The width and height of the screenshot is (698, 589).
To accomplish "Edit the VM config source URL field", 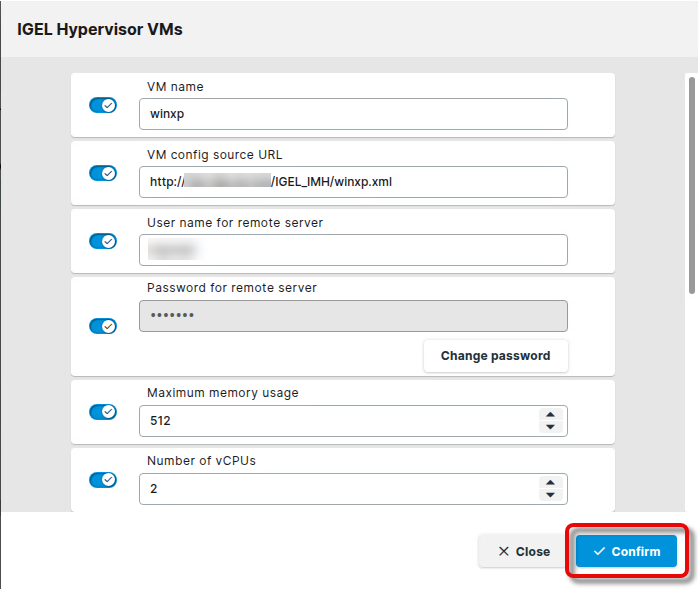I will tap(353, 182).
